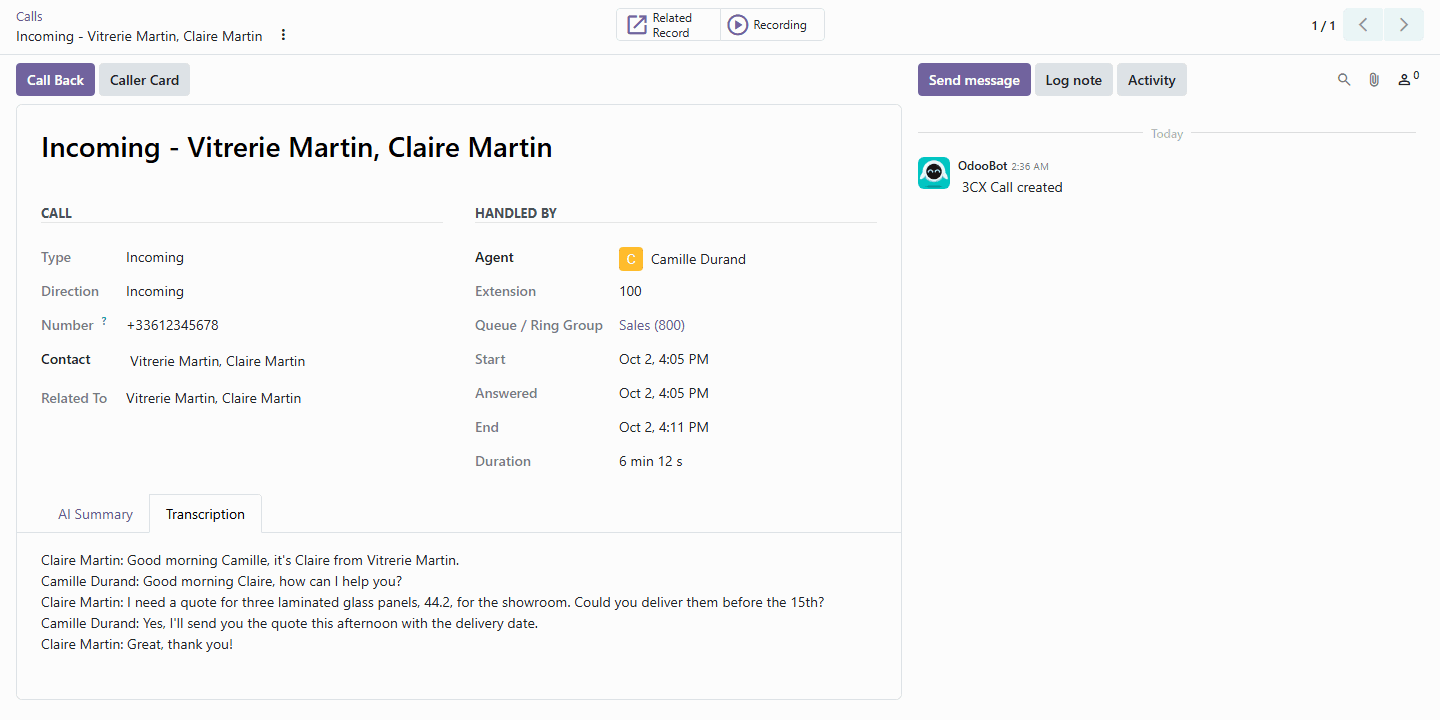Show the Number field help tooltip
The image size is (1440, 720).
coord(104,321)
